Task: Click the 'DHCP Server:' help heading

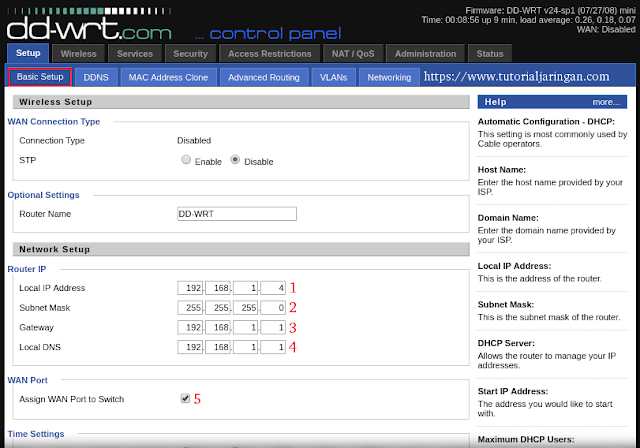Action: tap(506, 343)
